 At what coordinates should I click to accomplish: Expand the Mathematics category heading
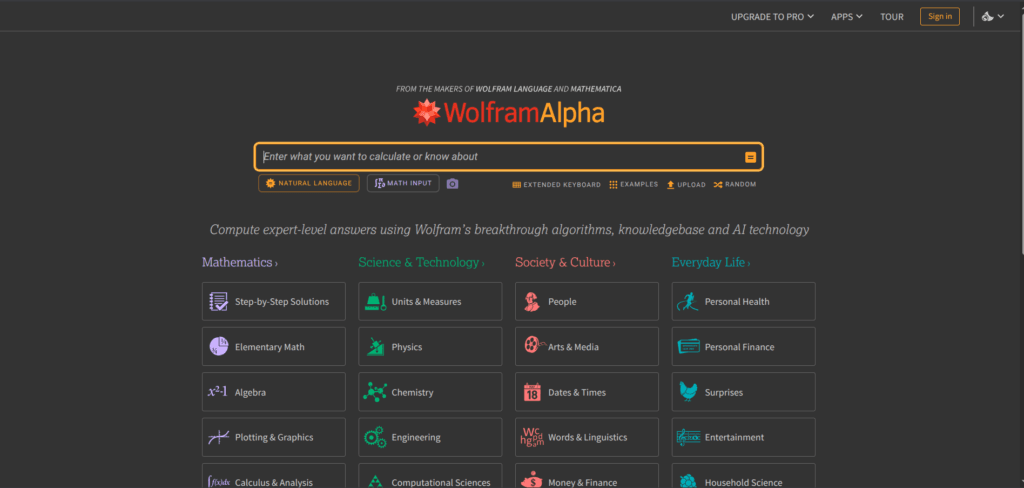(x=240, y=263)
